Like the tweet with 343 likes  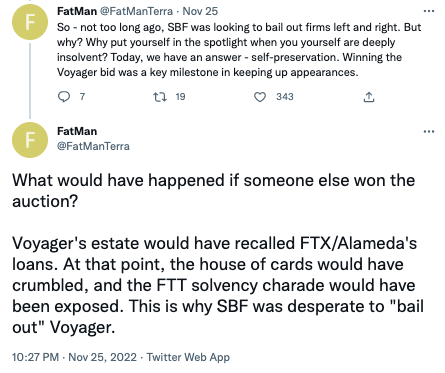coord(260,97)
